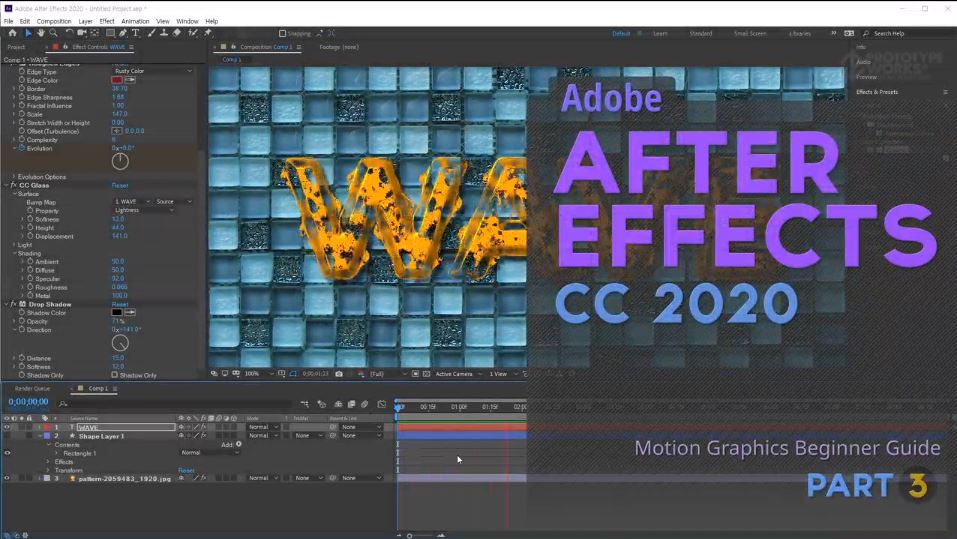Image resolution: width=957 pixels, height=539 pixels.
Task: Open the Composition menu
Action: [x=54, y=21]
